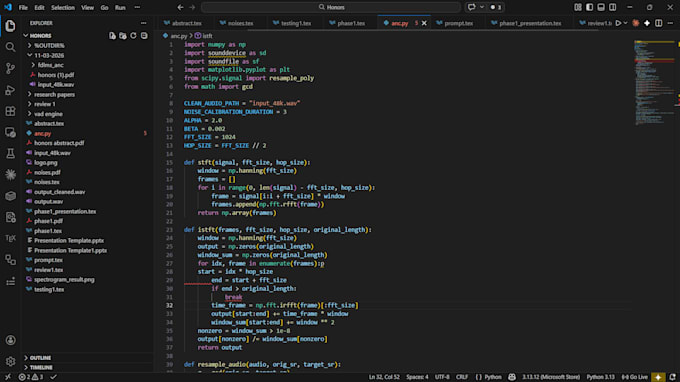This screenshot has height=382, width=680.
Task: Toggle primary side bar visibility
Action: click(589, 7)
